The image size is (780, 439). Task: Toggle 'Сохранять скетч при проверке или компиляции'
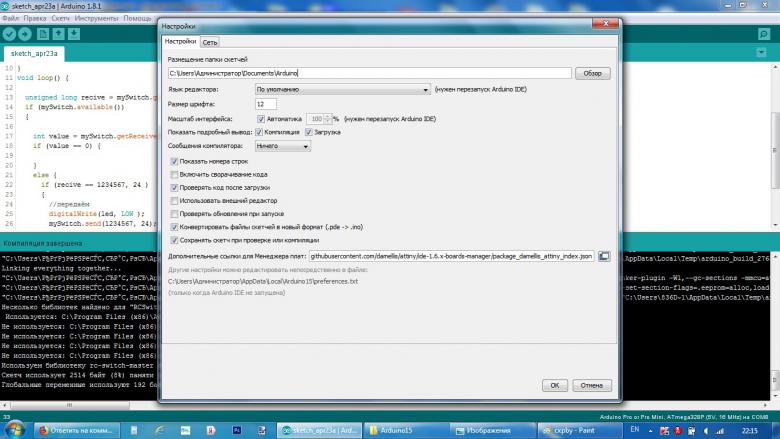[x=174, y=240]
